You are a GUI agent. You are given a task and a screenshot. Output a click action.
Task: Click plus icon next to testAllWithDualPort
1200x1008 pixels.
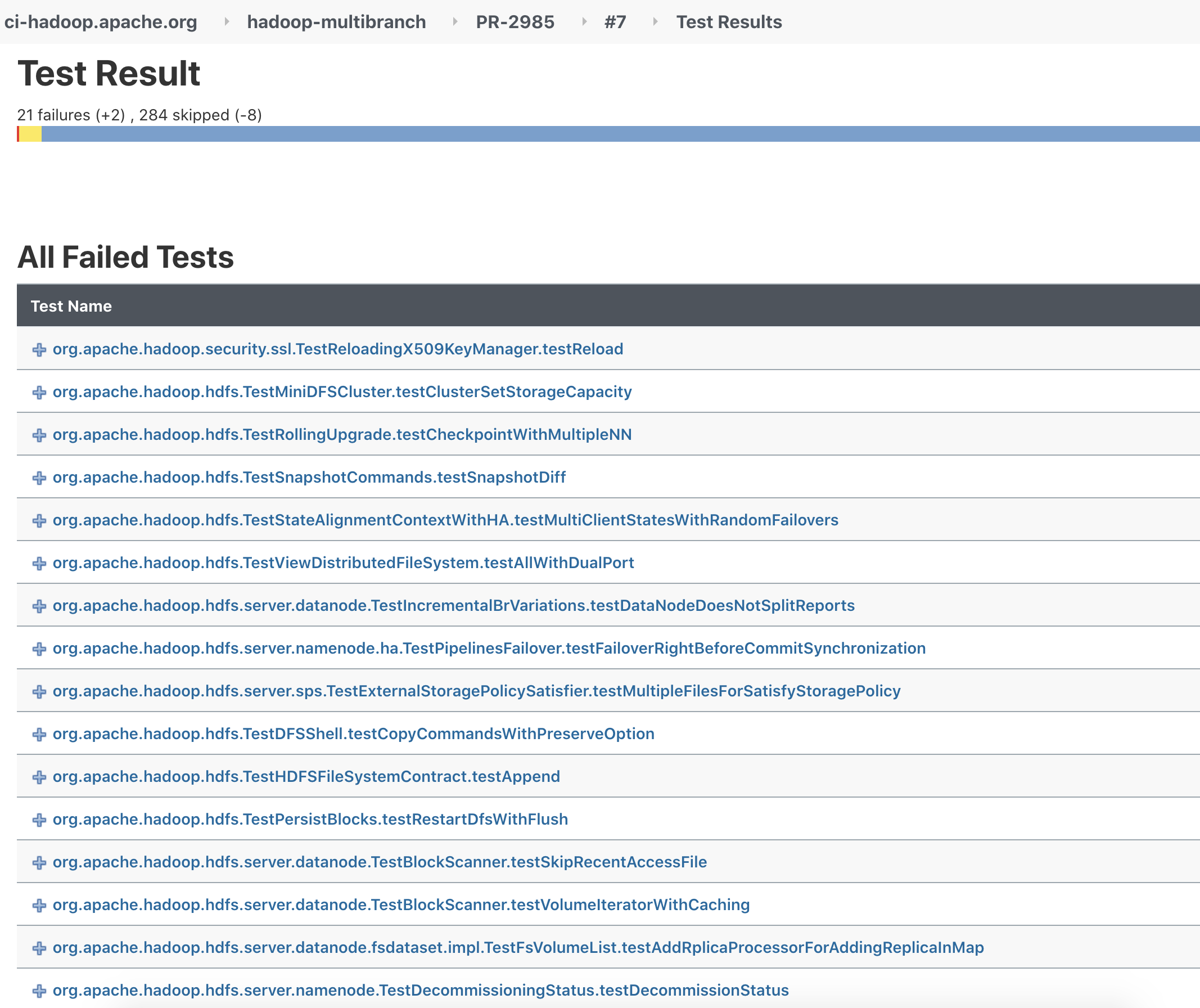39,563
